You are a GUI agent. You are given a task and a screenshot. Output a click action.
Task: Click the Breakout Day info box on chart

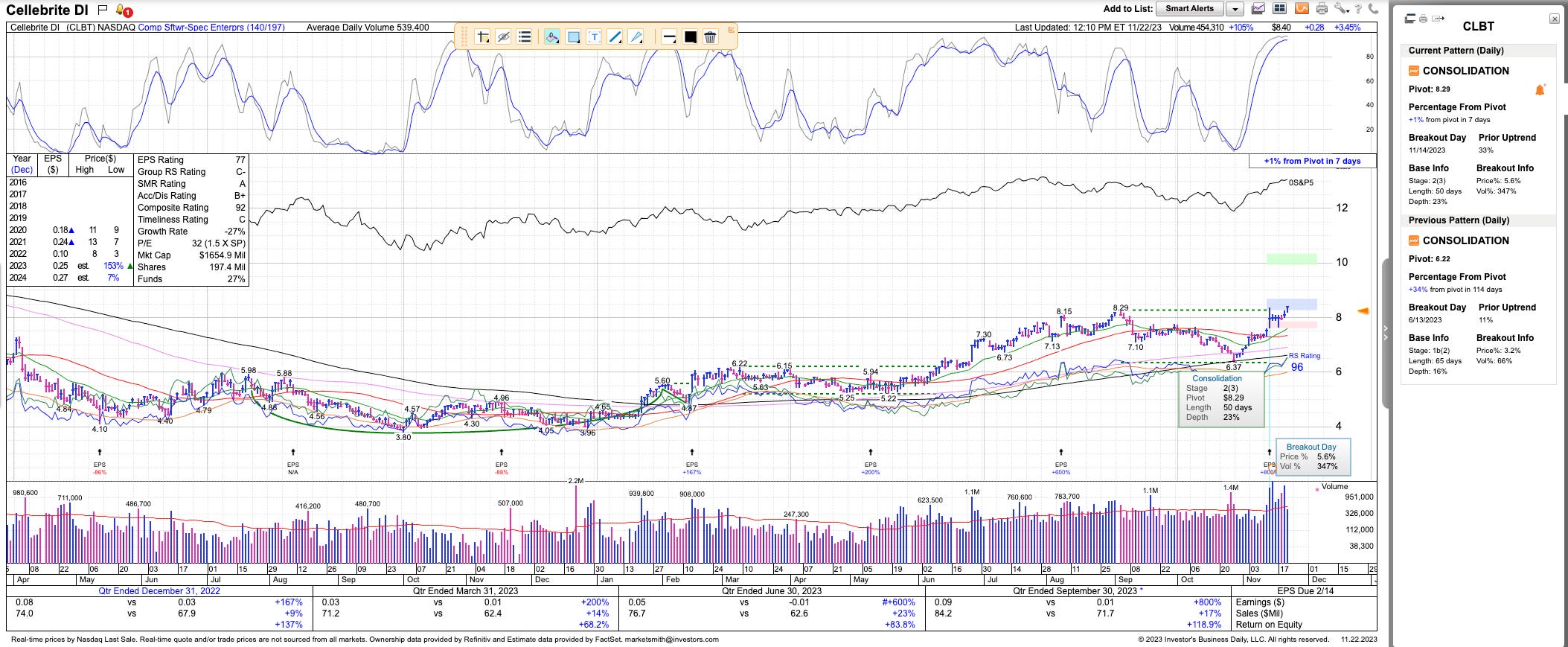[1313, 457]
